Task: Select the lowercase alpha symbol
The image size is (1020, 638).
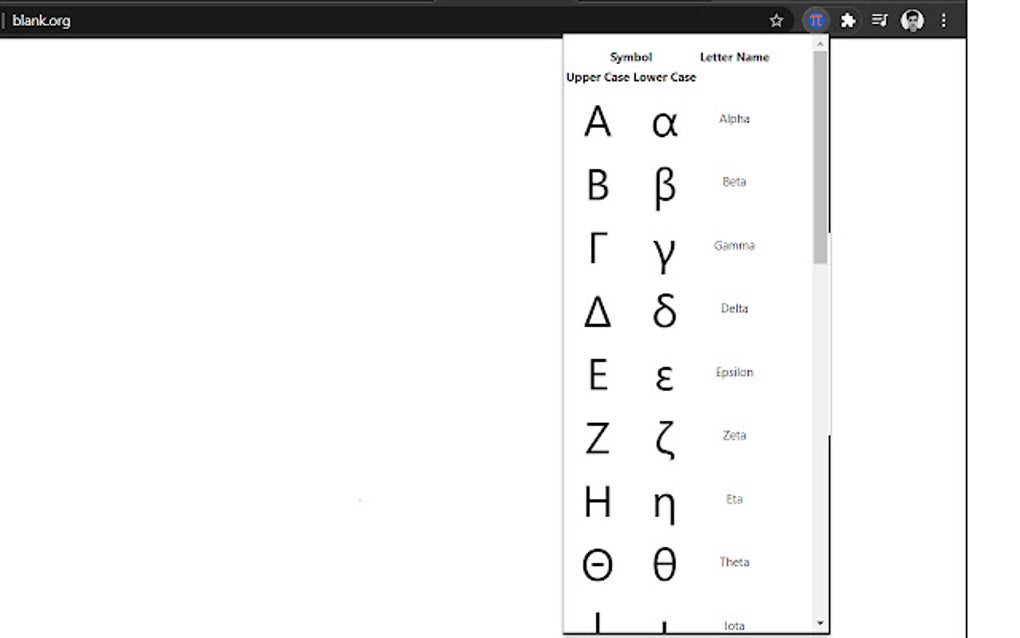Action: 663,122
